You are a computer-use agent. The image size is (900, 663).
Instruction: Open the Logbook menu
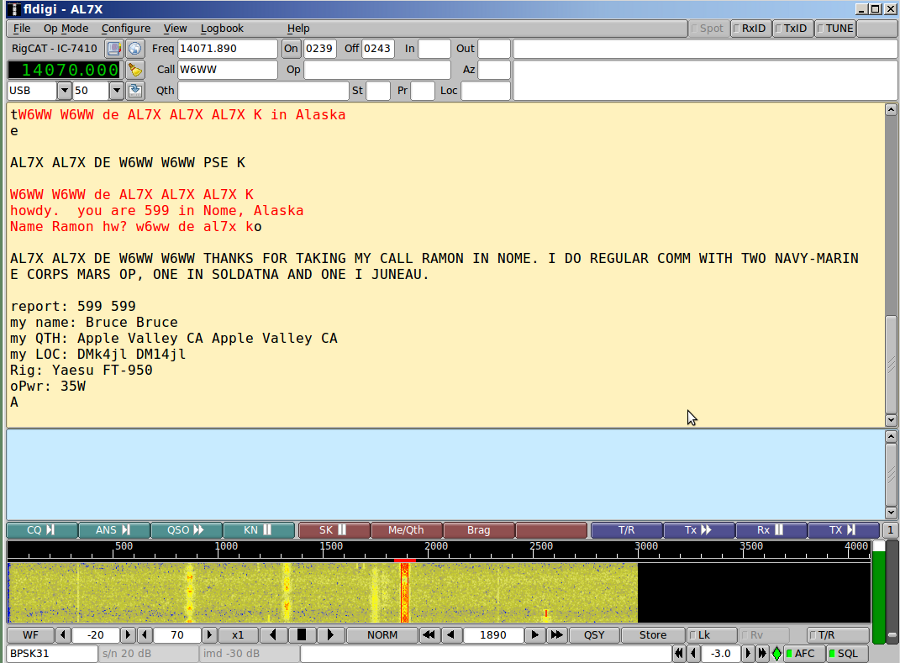point(222,28)
